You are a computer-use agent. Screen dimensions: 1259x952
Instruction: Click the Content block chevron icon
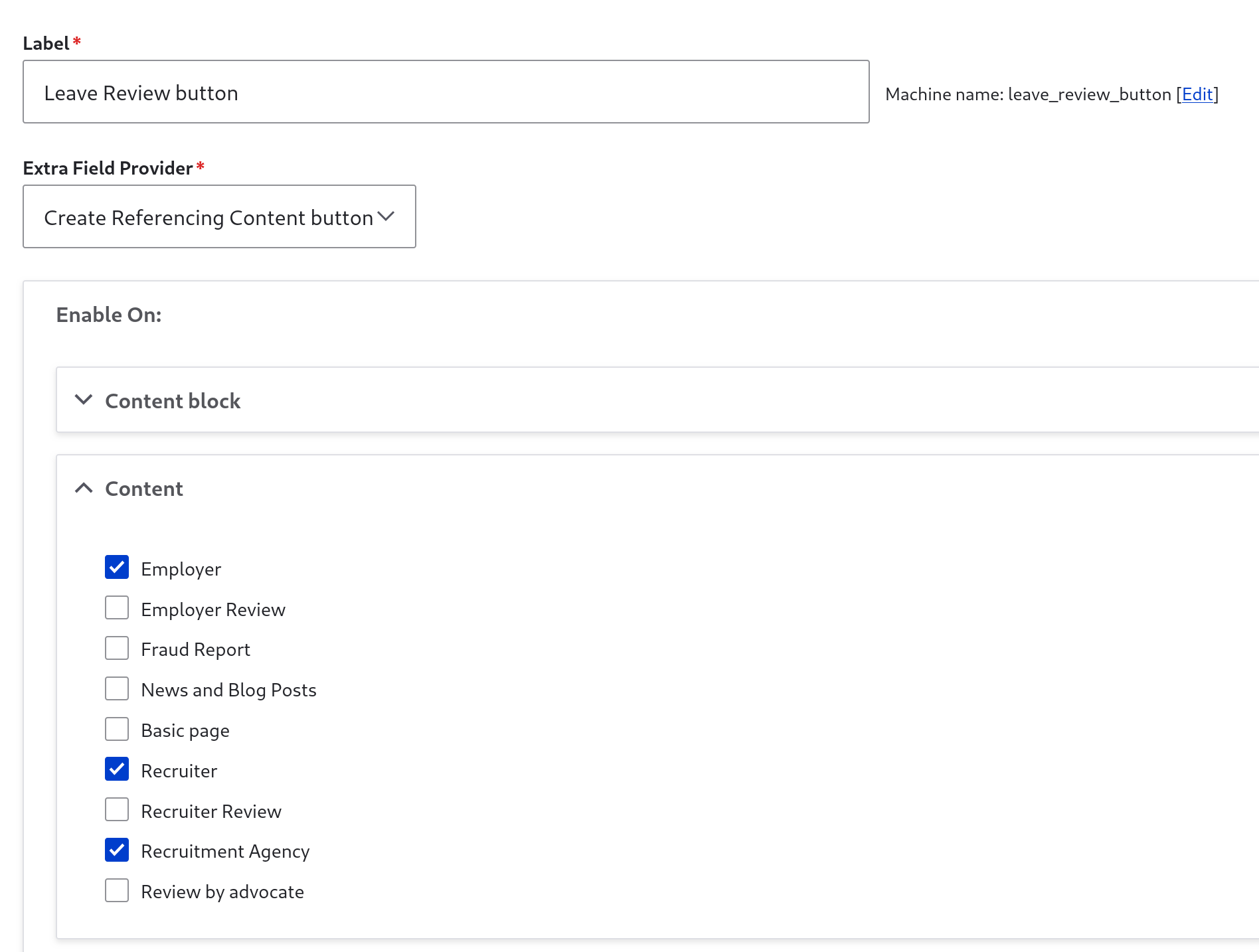84,400
